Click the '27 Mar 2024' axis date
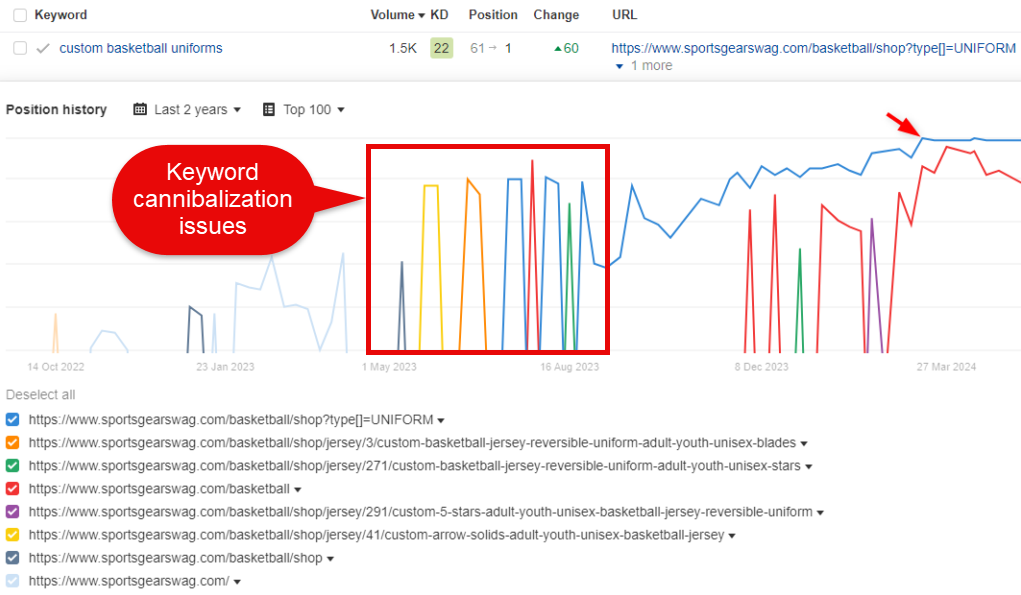1021x595 pixels. pos(947,367)
